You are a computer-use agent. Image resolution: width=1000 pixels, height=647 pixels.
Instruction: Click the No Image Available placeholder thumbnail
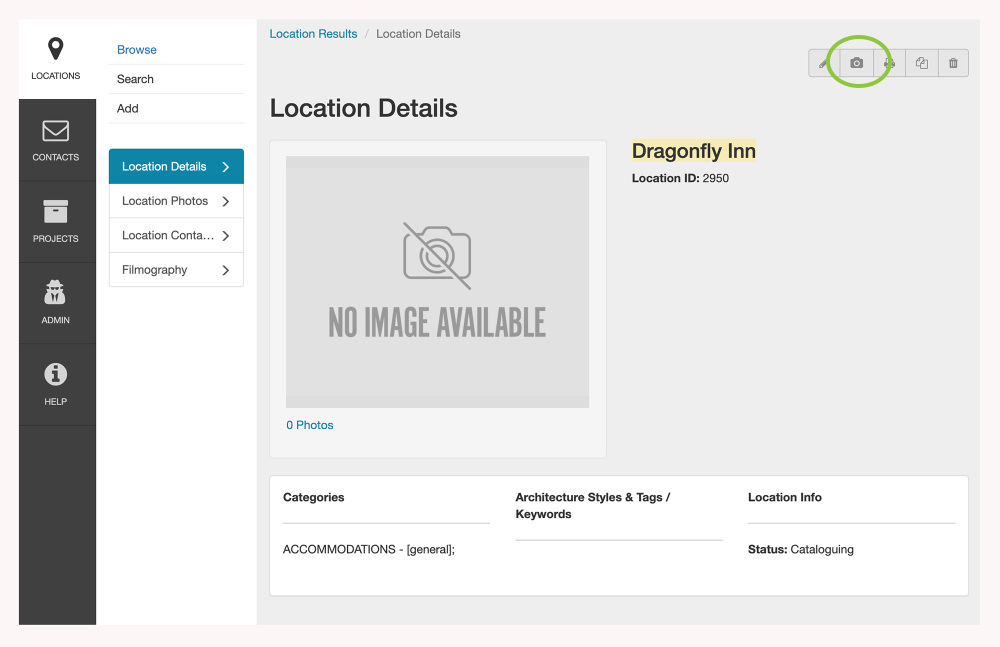tap(438, 282)
